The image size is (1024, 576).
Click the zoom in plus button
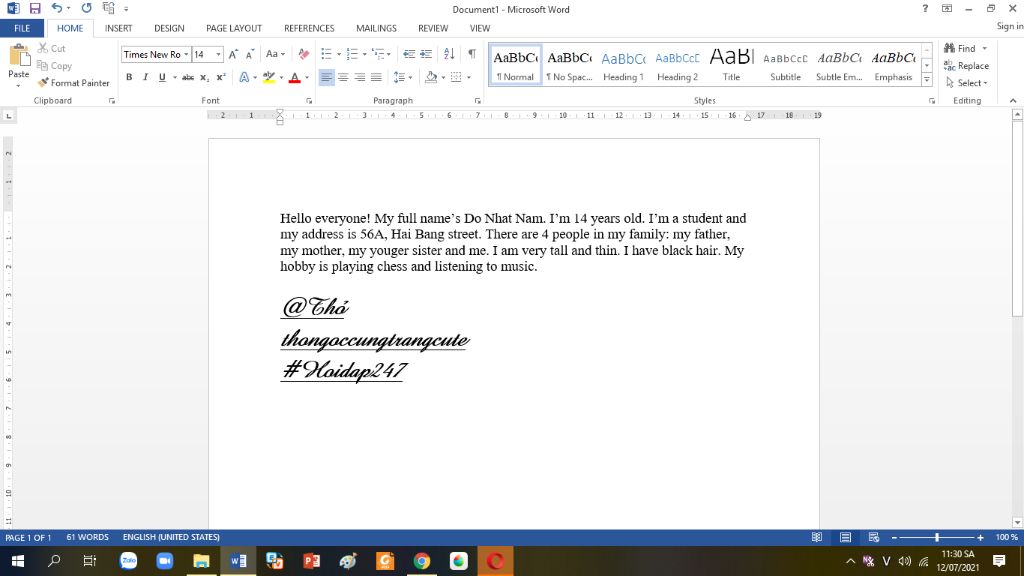point(980,537)
